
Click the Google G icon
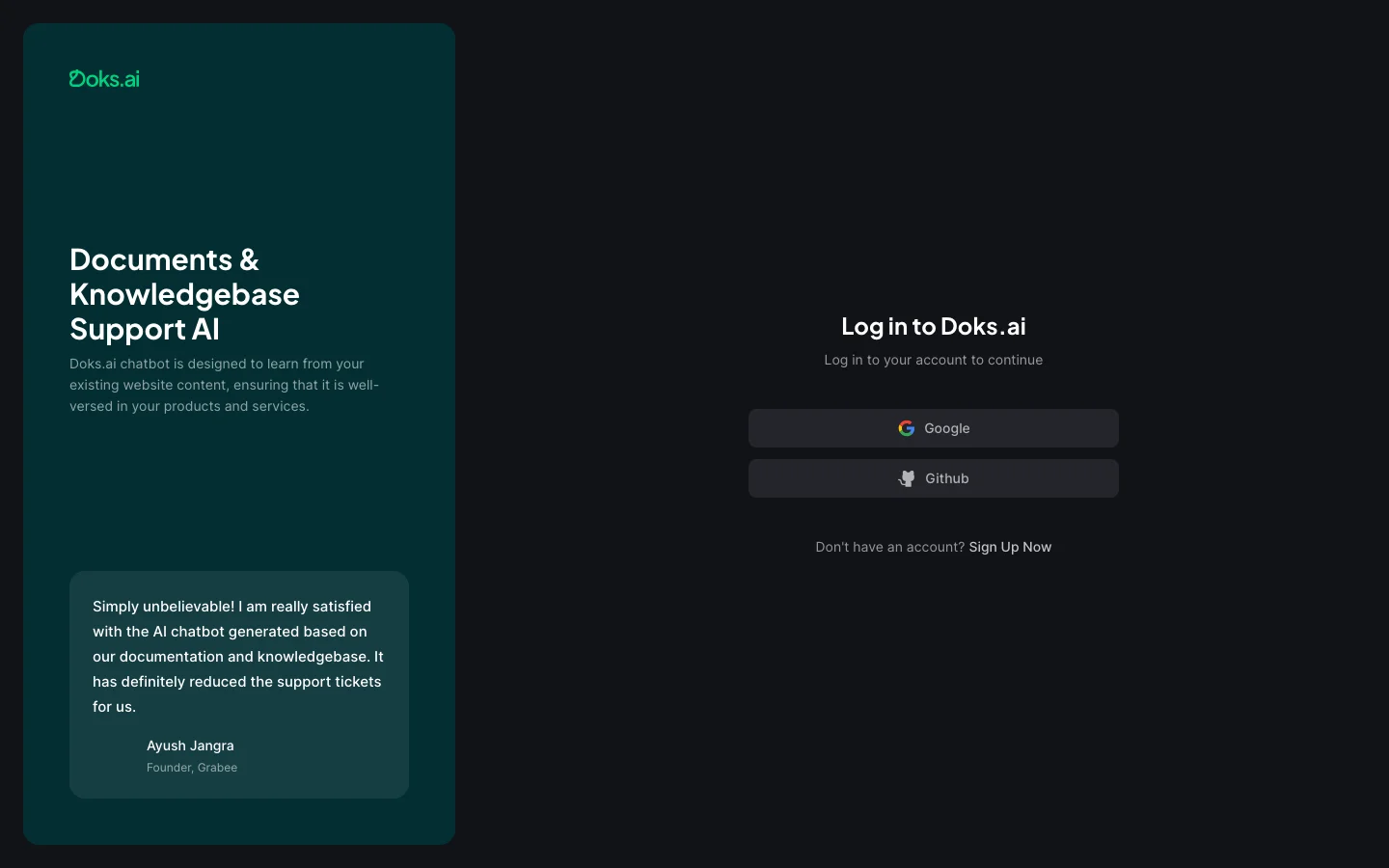[907, 428]
